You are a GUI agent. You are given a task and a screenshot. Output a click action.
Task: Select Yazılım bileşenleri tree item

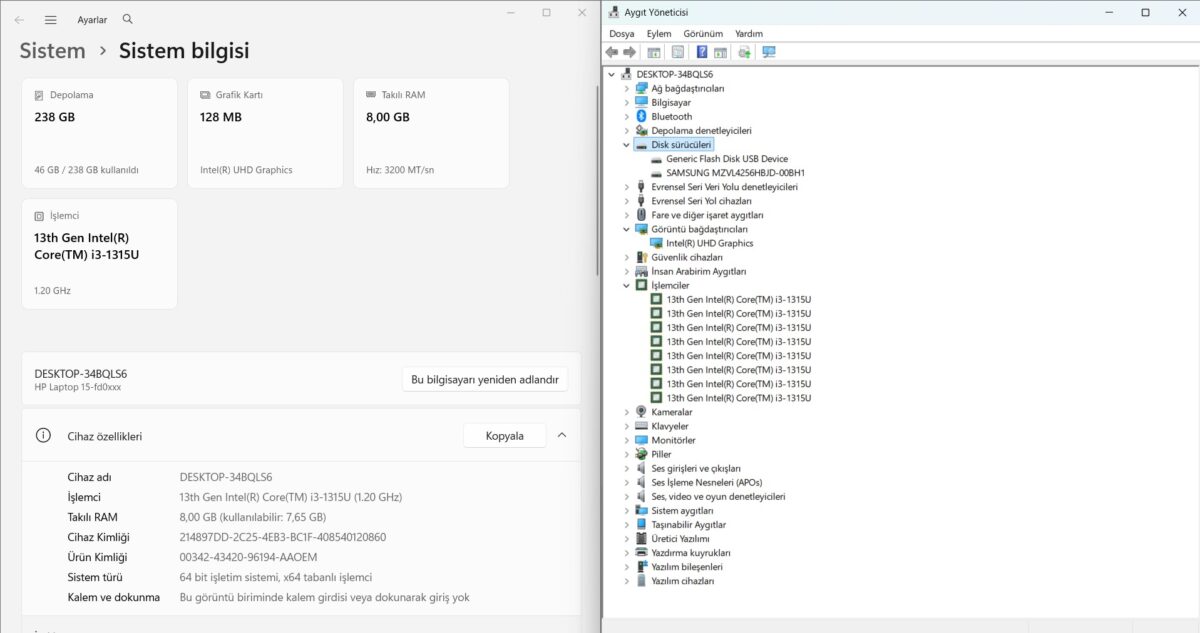(687, 566)
